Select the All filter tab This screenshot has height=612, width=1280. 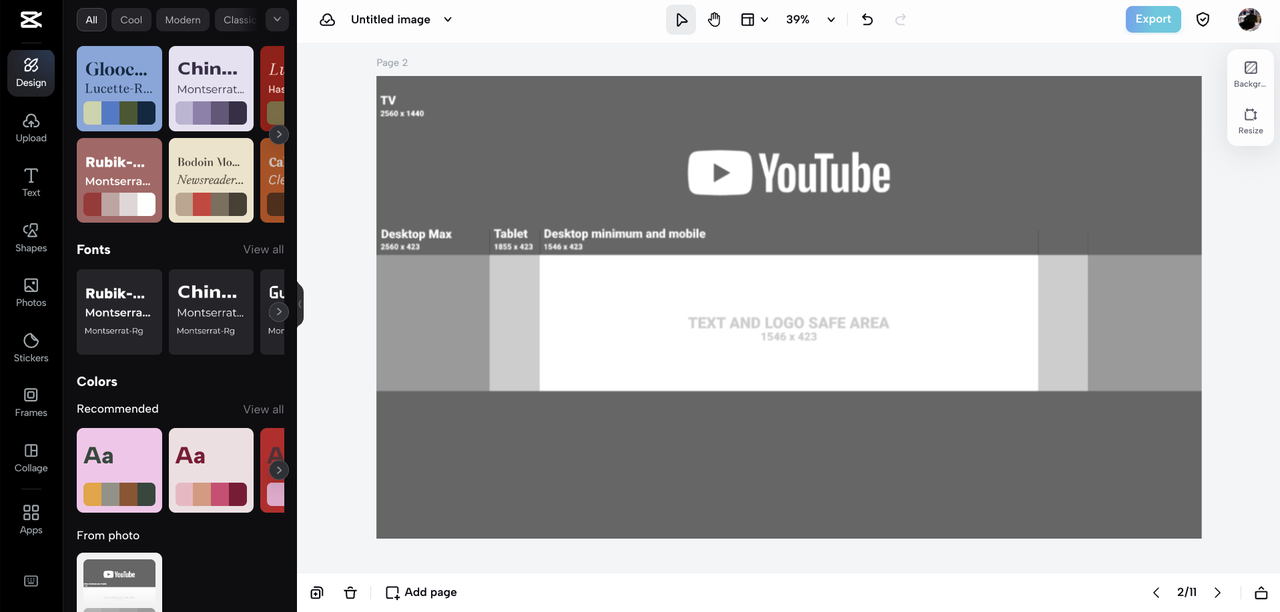coord(92,19)
